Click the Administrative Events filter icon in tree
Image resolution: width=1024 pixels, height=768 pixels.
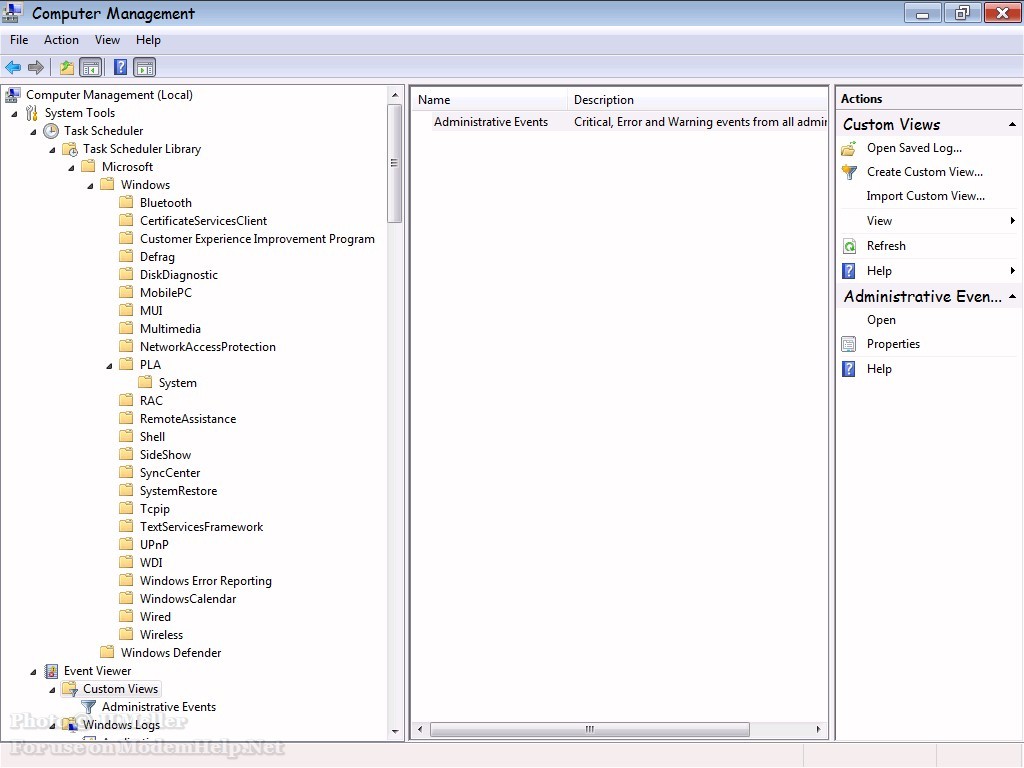[x=88, y=707]
